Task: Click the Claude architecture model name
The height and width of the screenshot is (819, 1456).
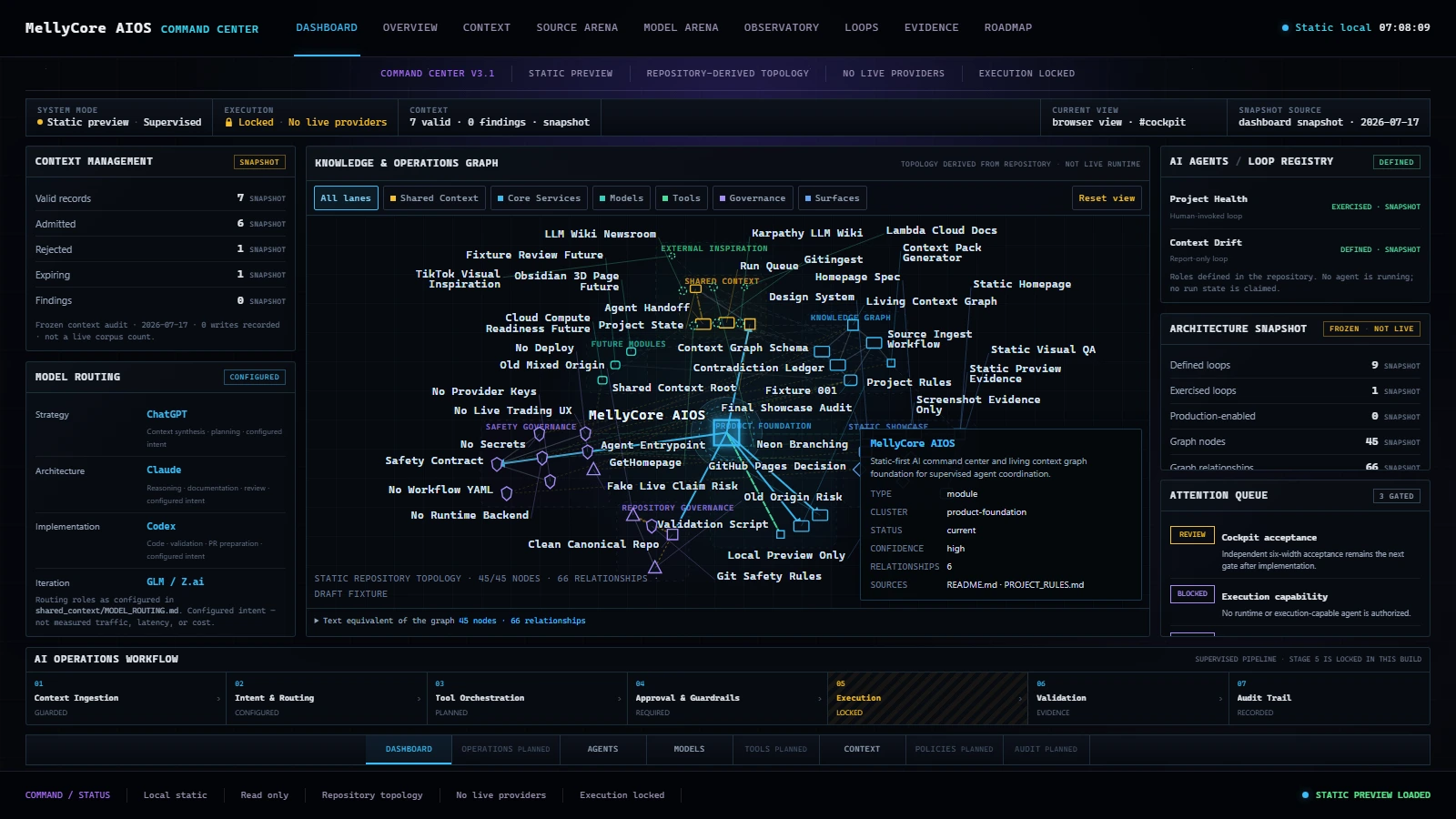Action: coord(164,470)
